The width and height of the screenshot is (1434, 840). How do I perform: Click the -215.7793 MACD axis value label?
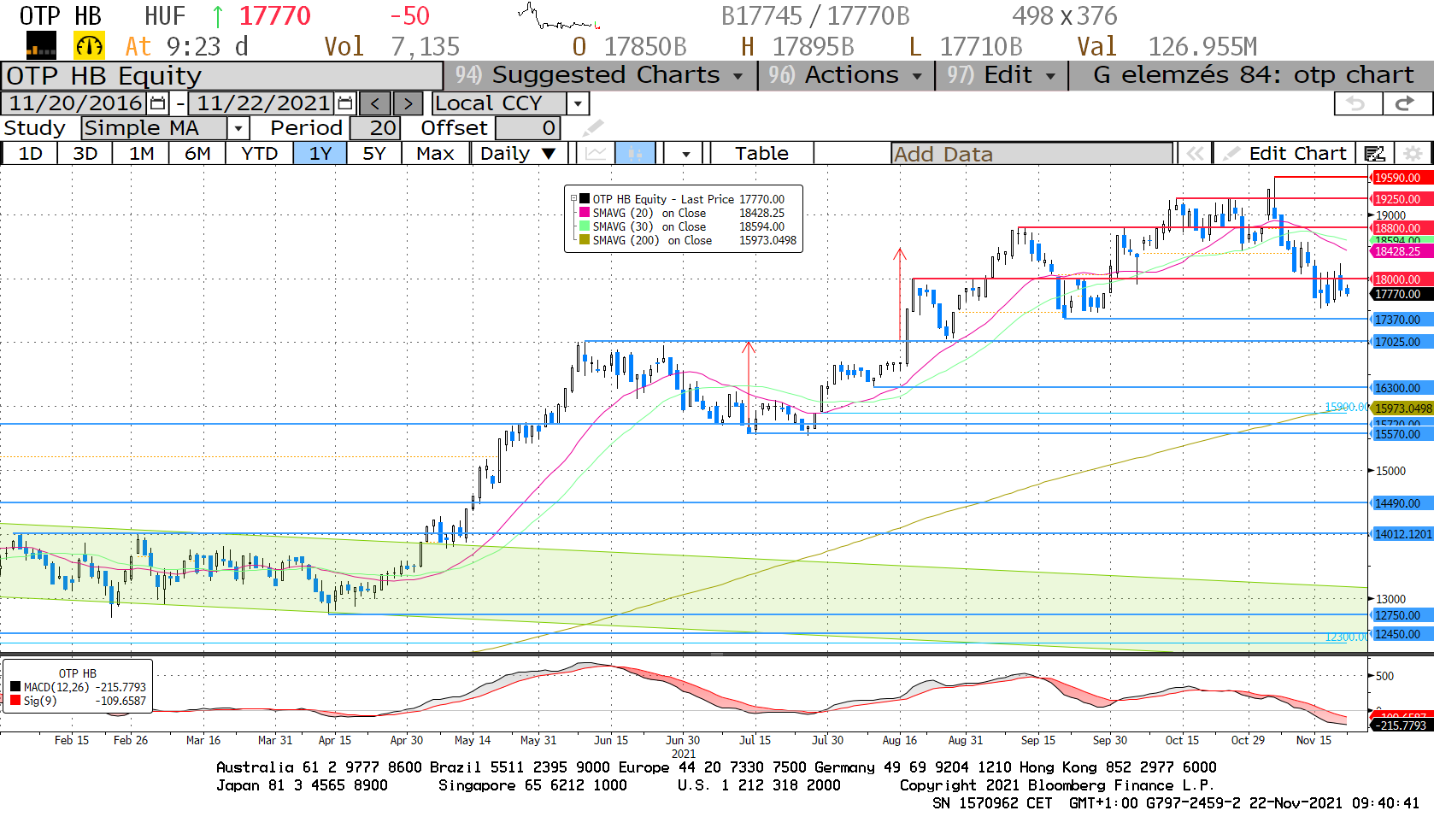tap(1402, 725)
